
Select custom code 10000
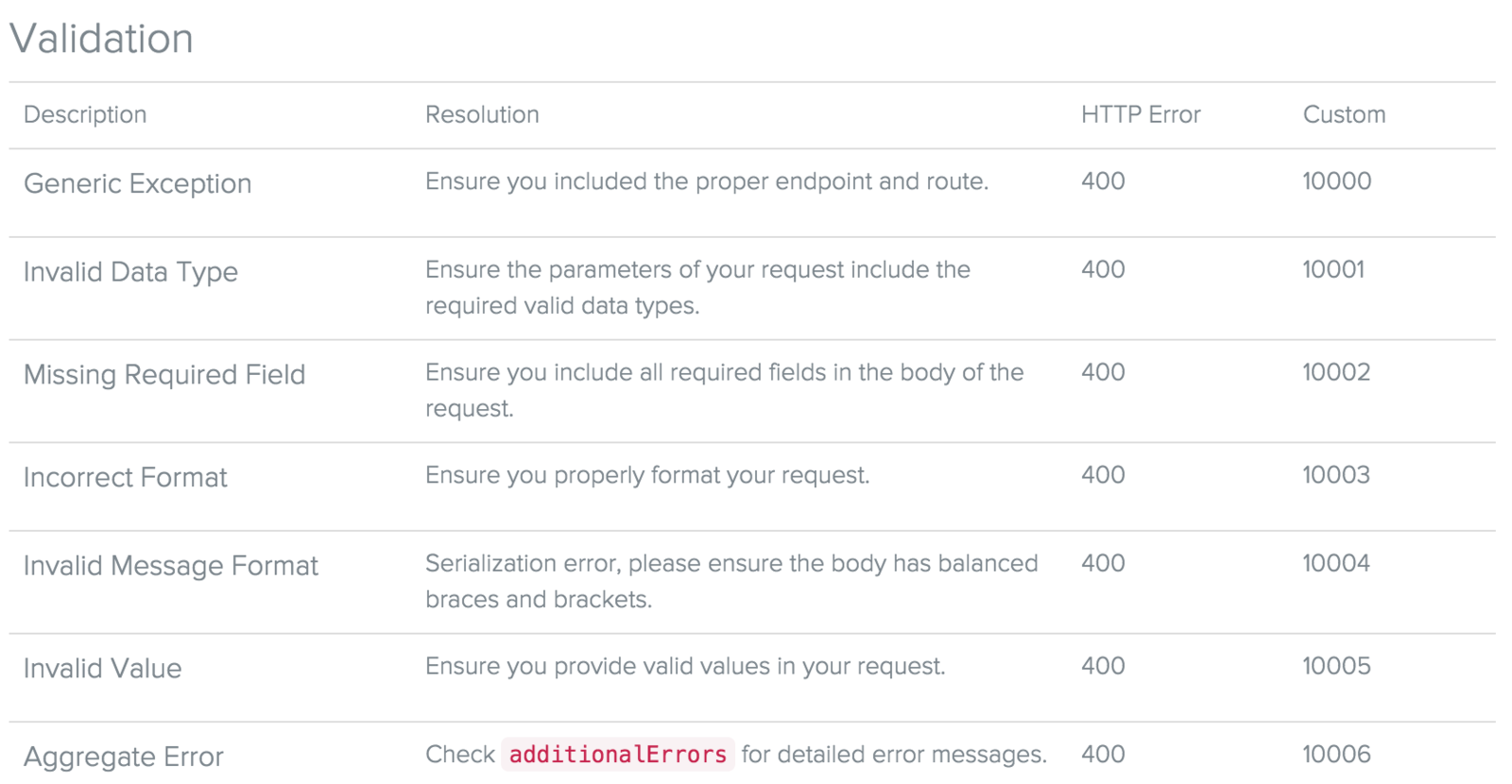click(1336, 181)
